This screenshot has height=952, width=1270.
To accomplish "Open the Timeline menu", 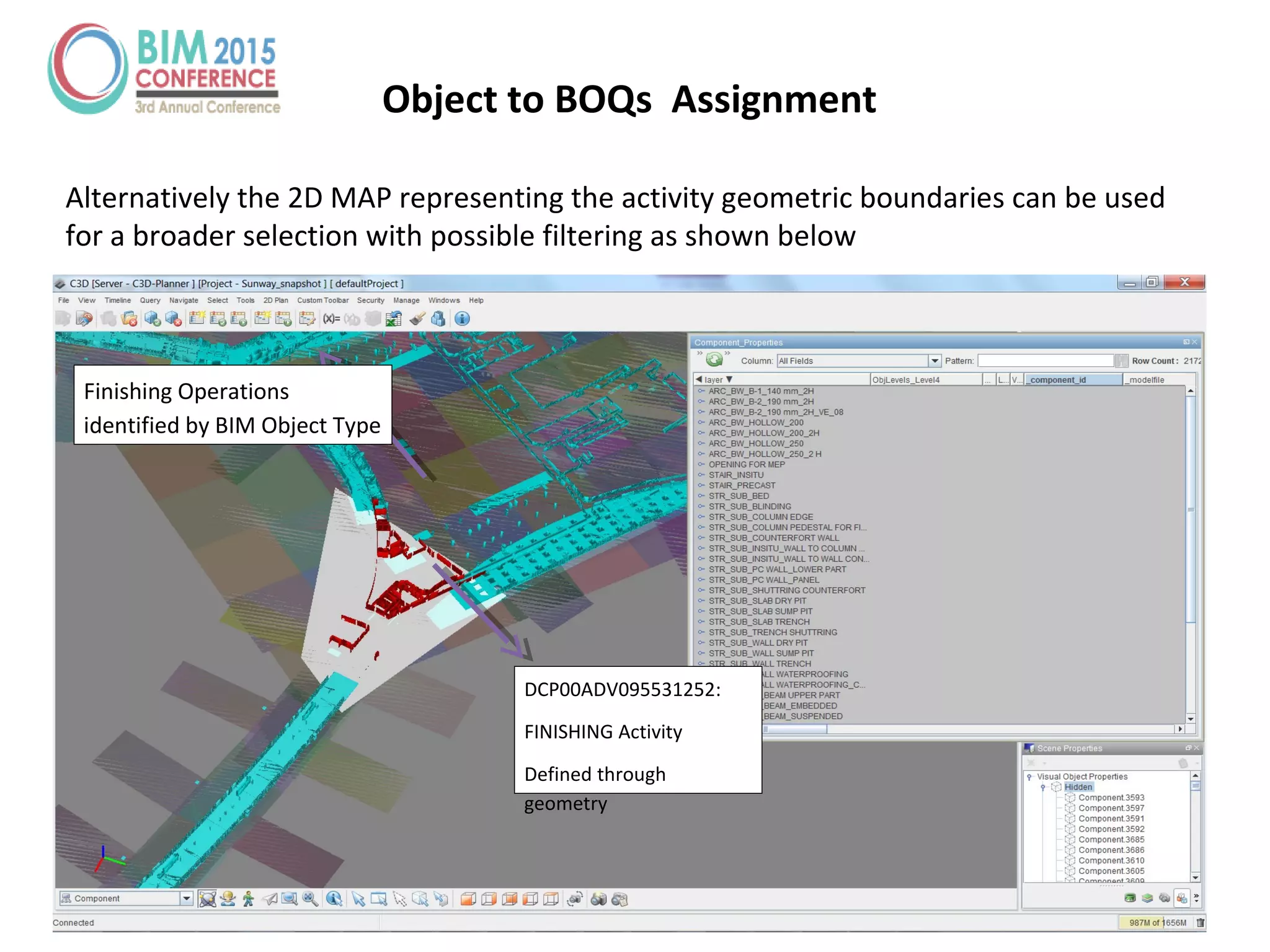I will coord(118,300).
